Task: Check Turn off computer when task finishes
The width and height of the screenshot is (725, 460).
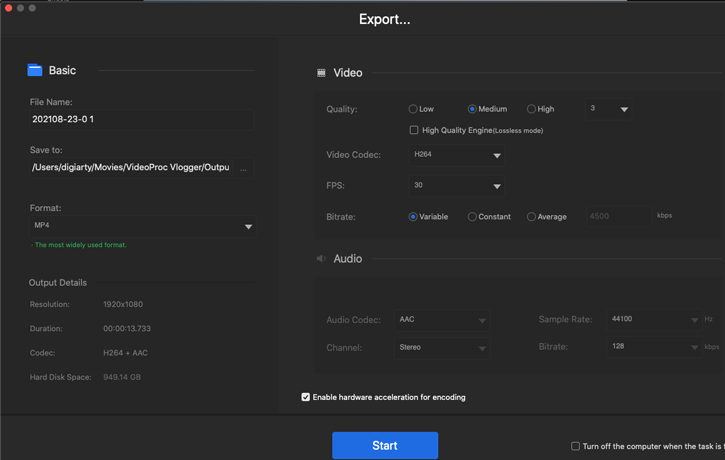Action: tap(575, 446)
